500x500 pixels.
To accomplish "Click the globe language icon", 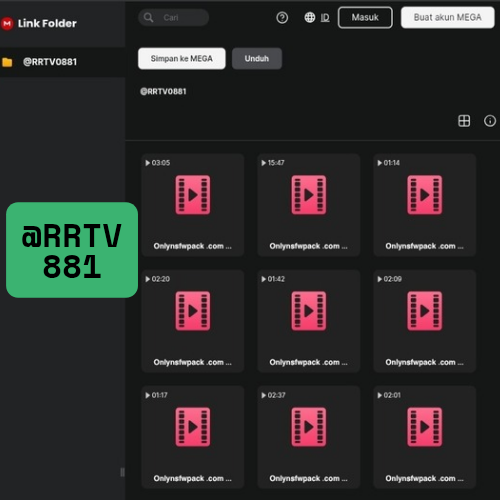I will 310,17.
